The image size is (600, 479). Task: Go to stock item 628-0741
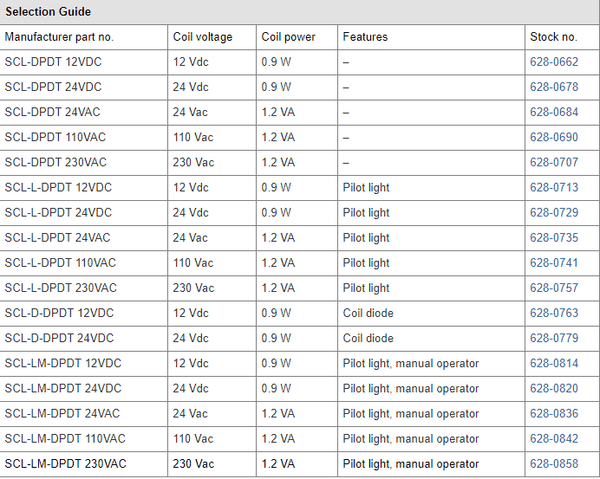click(553, 263)
